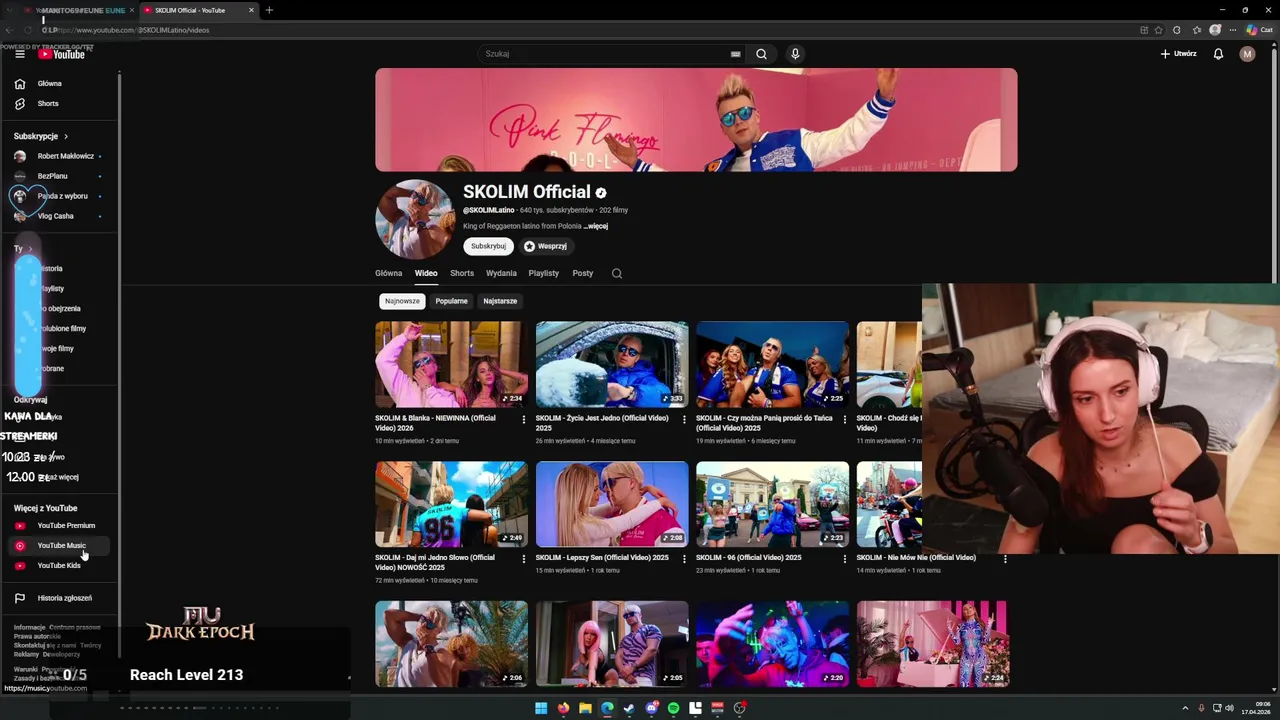The width and height of the screenshot is (1280, 720).
Task: Open the Edge Copilot Czat button
Action: [1259, 30]
